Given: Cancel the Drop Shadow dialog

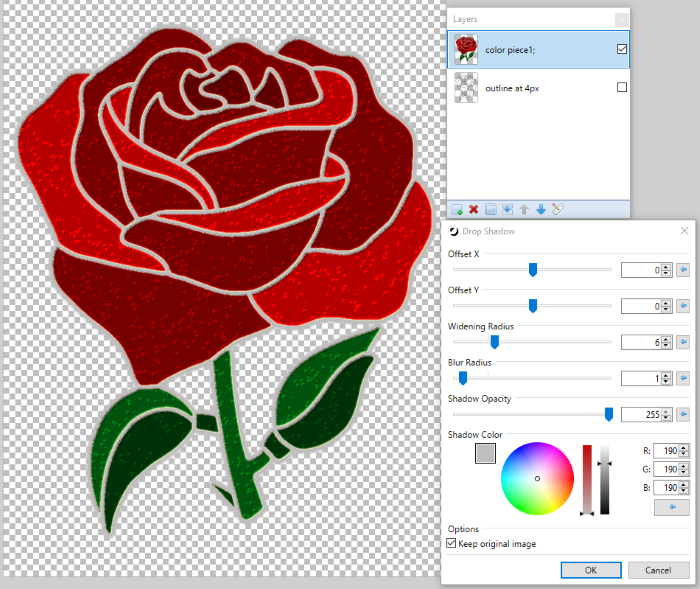Looking at the screenshot, I should pyautogui.click(x=658, y=570).
